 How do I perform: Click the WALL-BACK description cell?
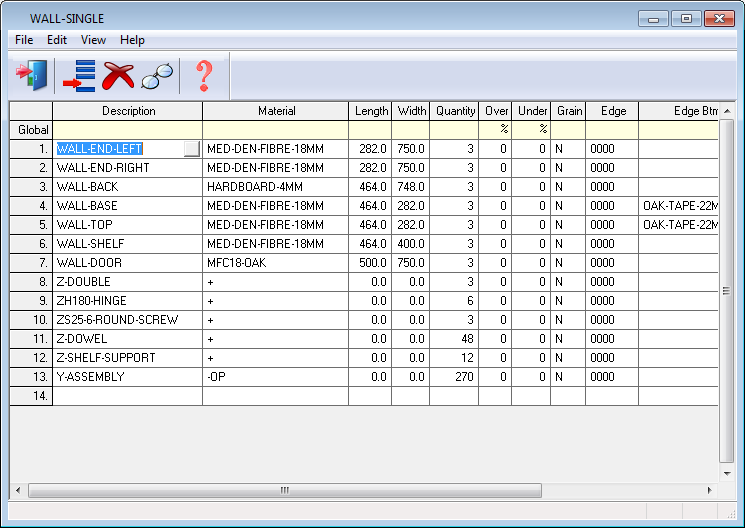128,187
